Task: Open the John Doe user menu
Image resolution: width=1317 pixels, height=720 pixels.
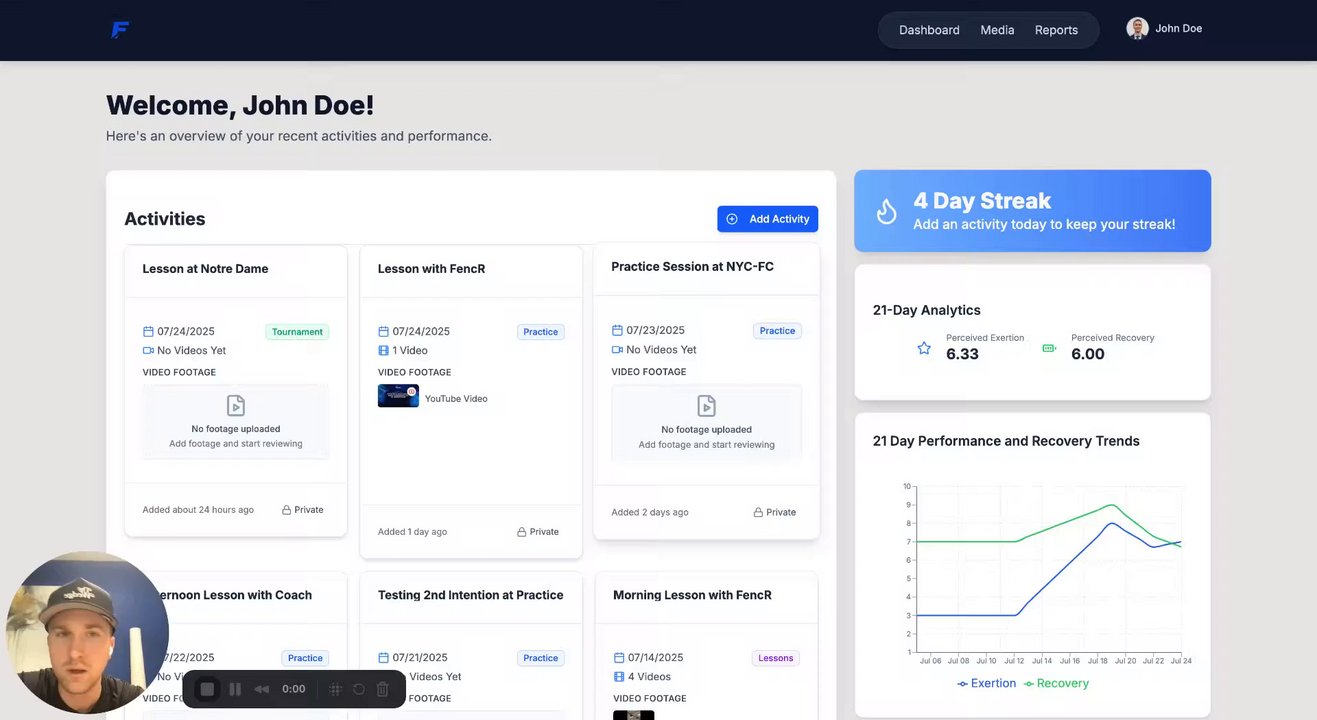Action: [x=1164, y=28]
